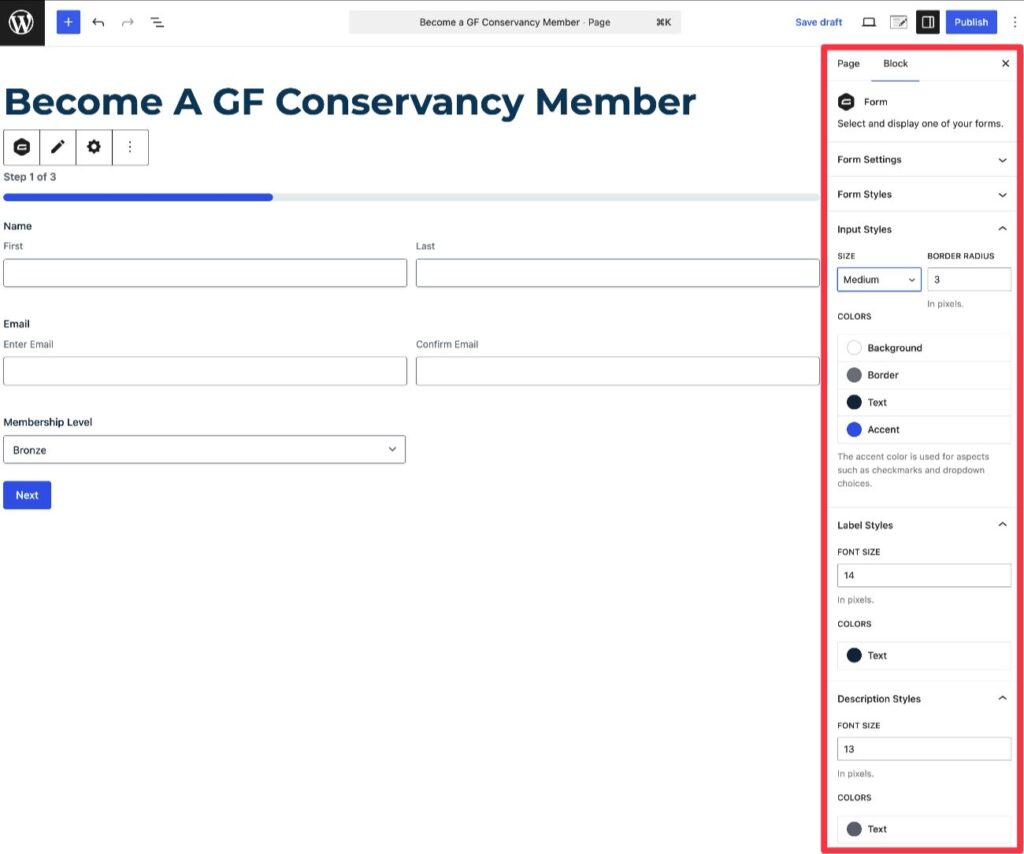Click the gear form settings icon
The height and width of the screenshot is (854, 1024).
click(x=94, y=147)
